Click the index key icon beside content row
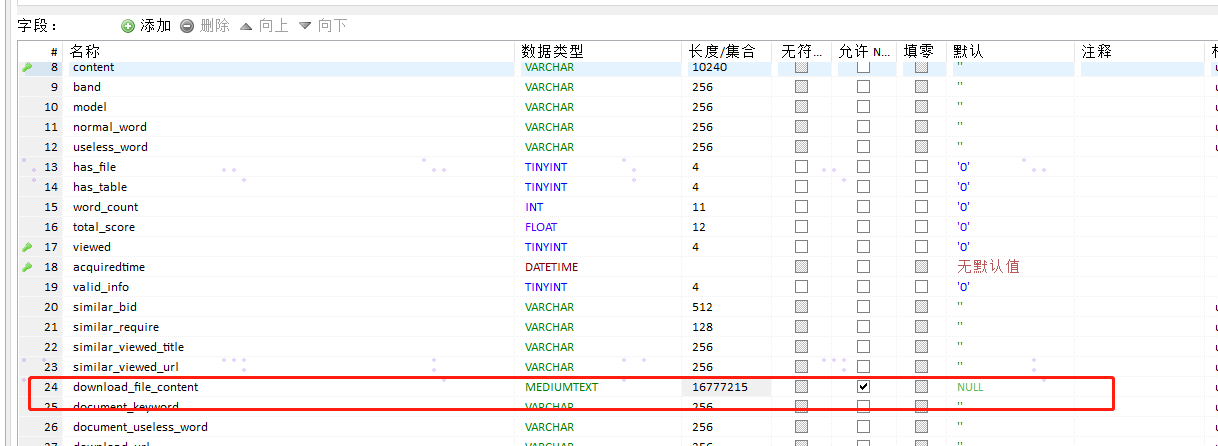 pyautogui.click(x=27, y=67)
